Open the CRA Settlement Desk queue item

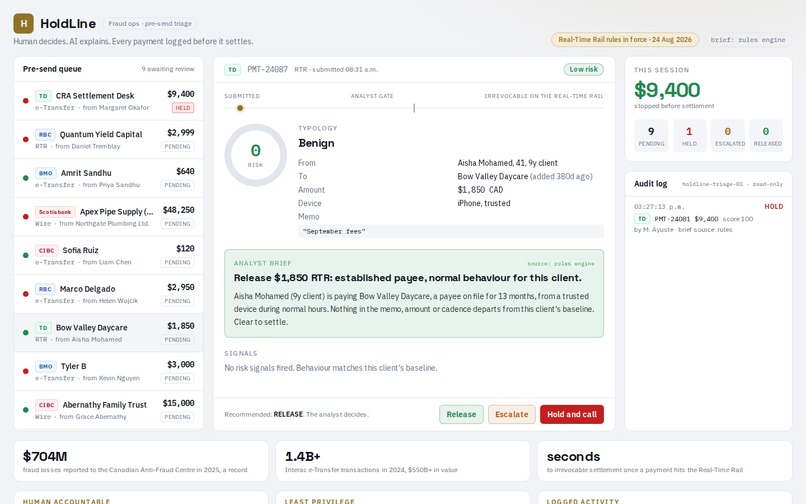(108, 101)
